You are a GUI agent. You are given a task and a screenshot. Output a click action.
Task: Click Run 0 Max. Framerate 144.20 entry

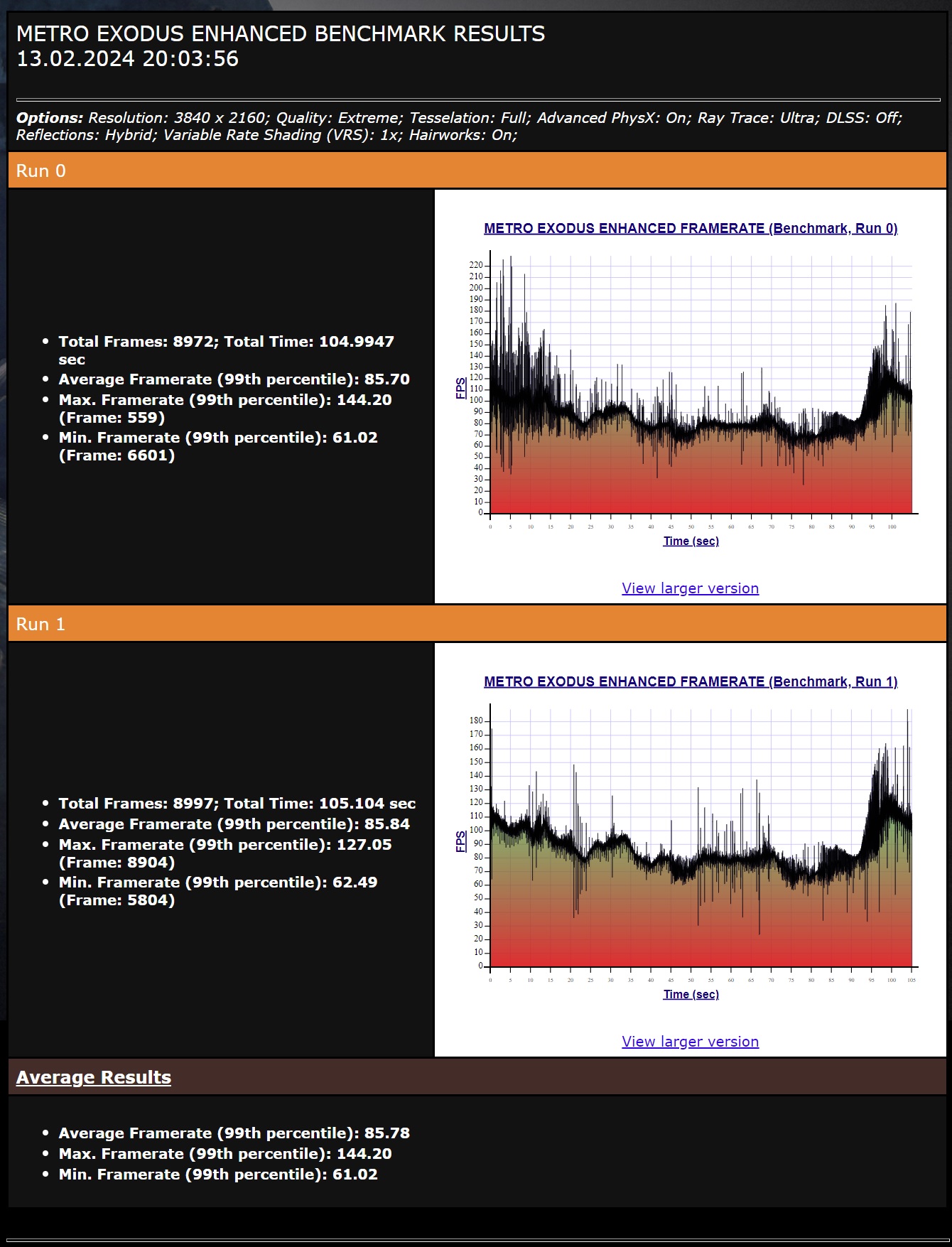coord(225,409)
